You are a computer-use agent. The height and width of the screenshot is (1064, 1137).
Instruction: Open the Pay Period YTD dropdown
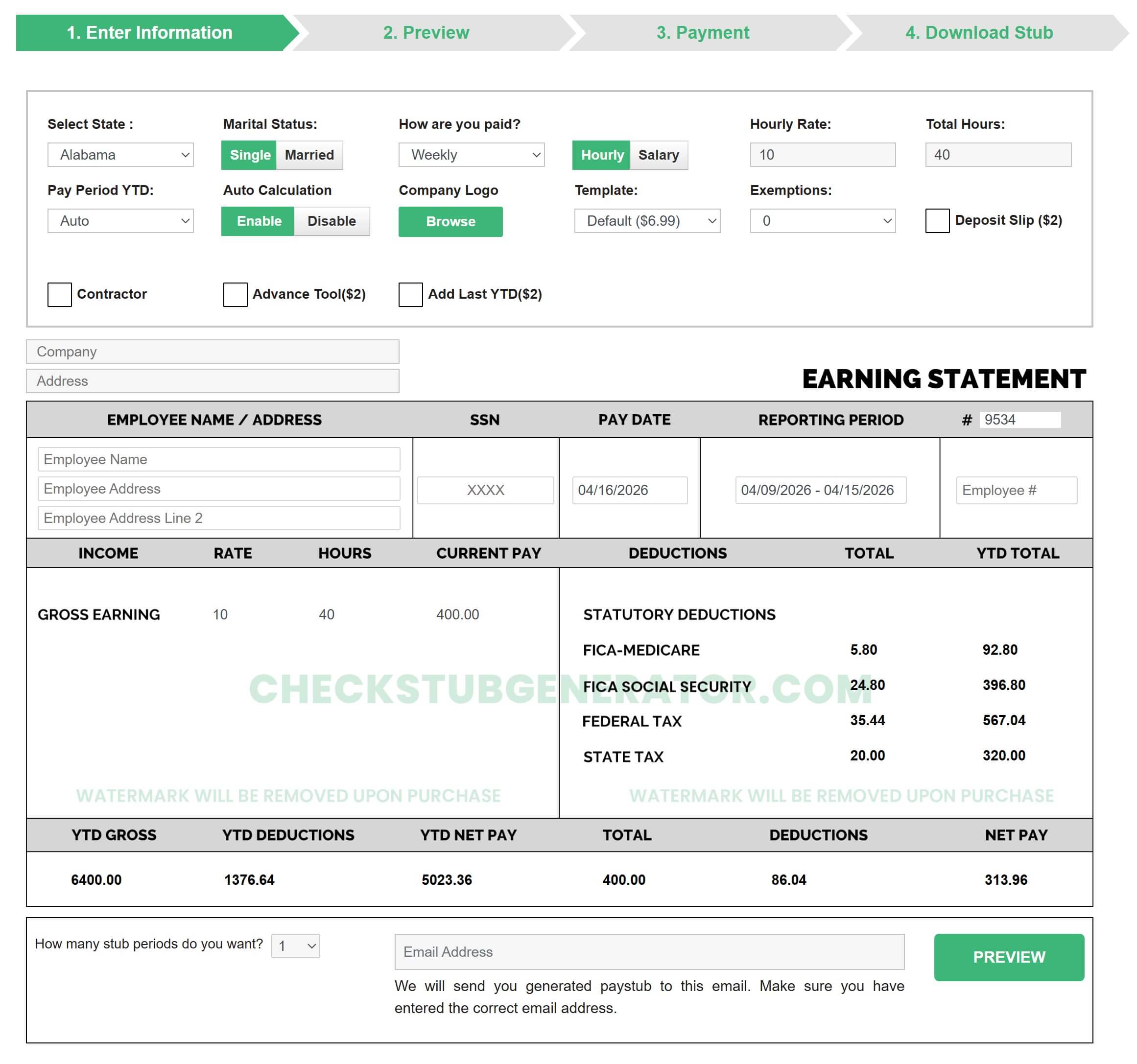tap(120, 221)
